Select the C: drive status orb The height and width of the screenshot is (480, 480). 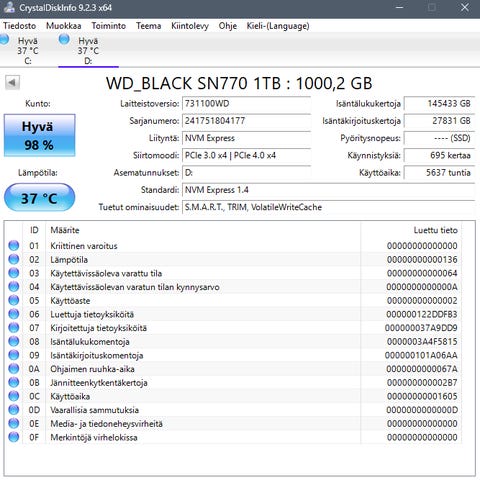point(4,39)
